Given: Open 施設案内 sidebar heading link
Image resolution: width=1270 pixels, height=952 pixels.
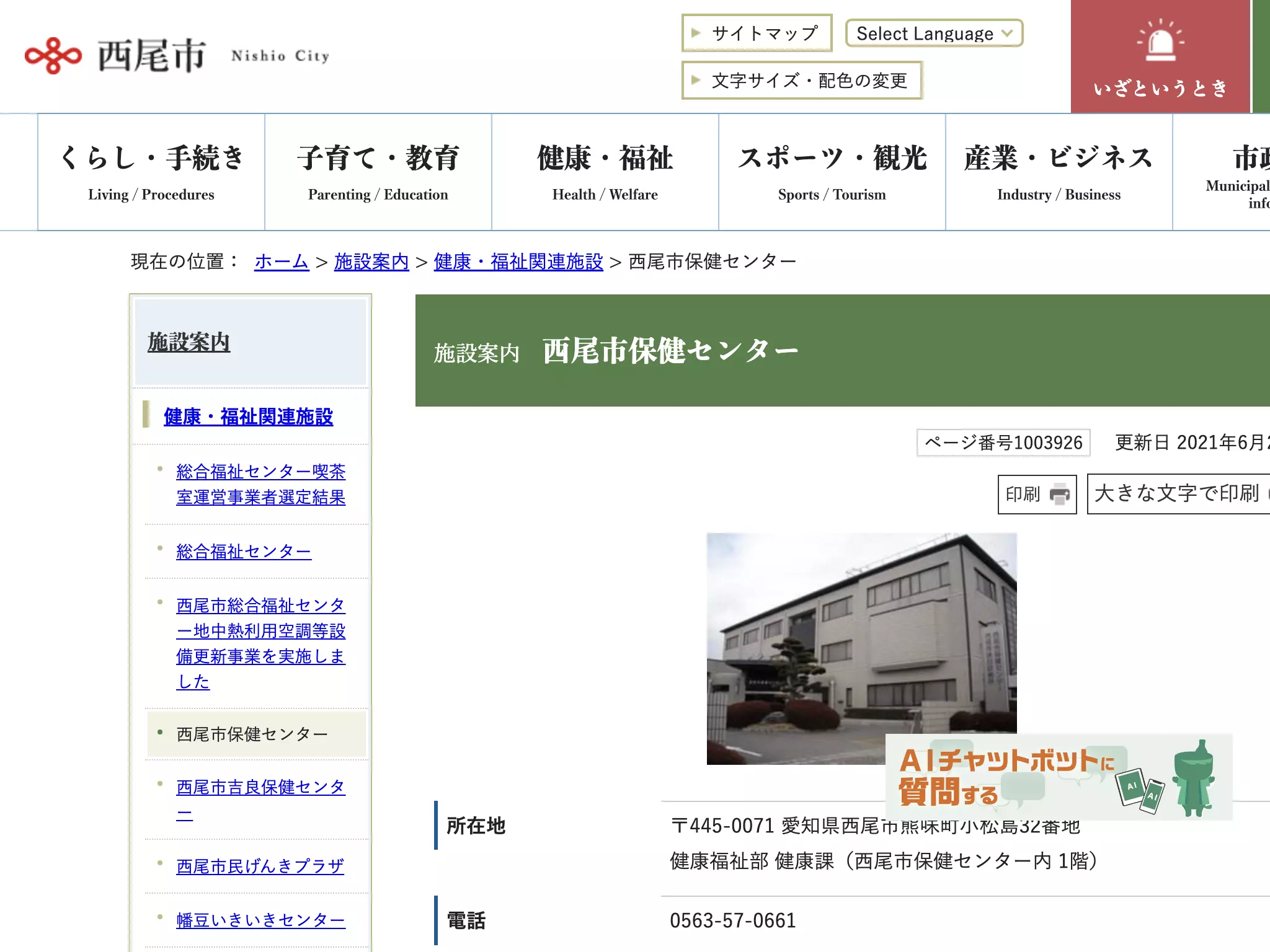Looking at the screenshot, I should click(189, 342).
